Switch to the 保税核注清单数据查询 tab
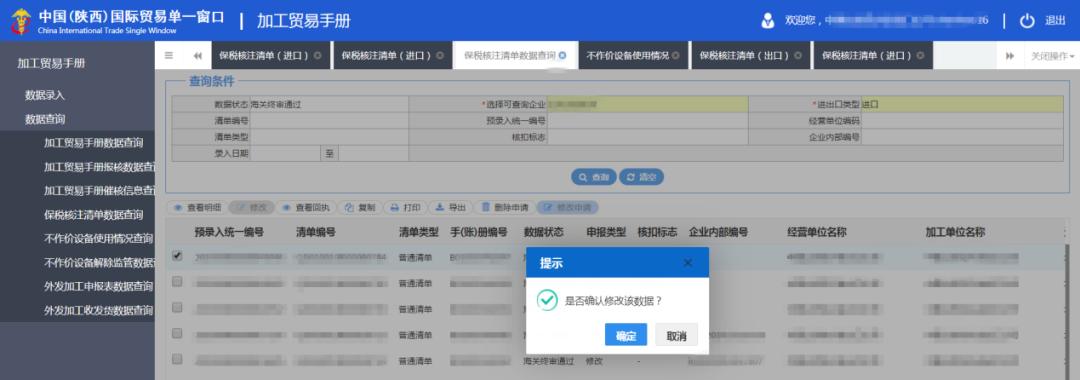This screenshot has width=1080, height=380. click(x=510, y=56)
